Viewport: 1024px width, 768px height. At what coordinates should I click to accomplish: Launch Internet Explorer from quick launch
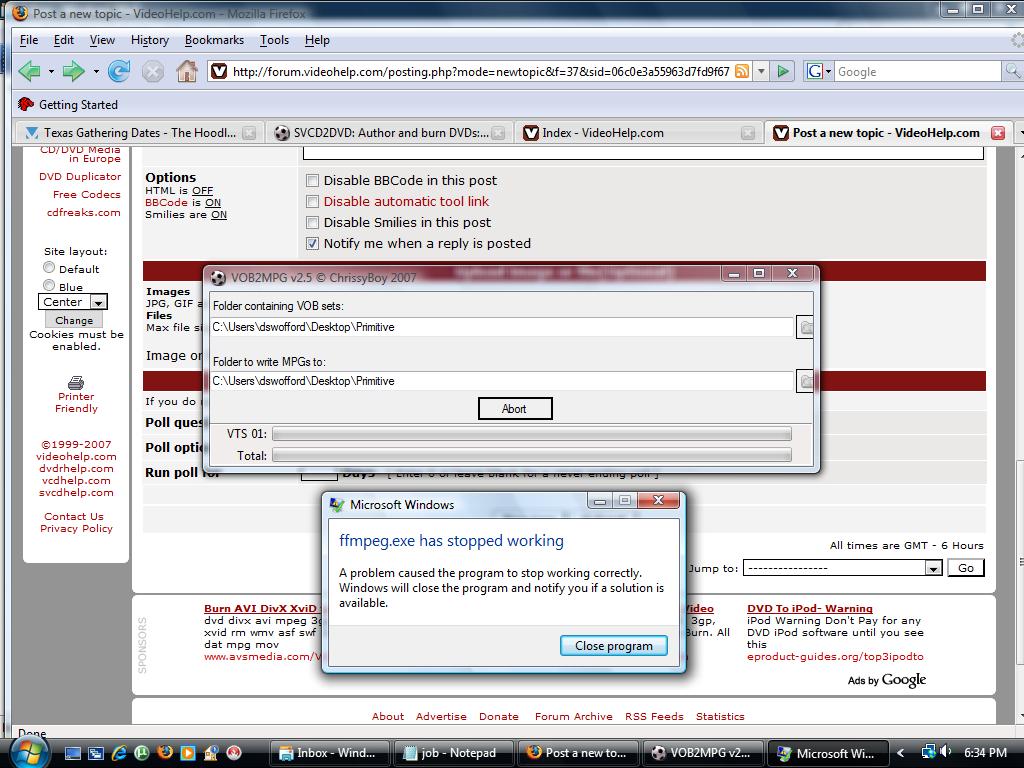(x=119, y=753)
